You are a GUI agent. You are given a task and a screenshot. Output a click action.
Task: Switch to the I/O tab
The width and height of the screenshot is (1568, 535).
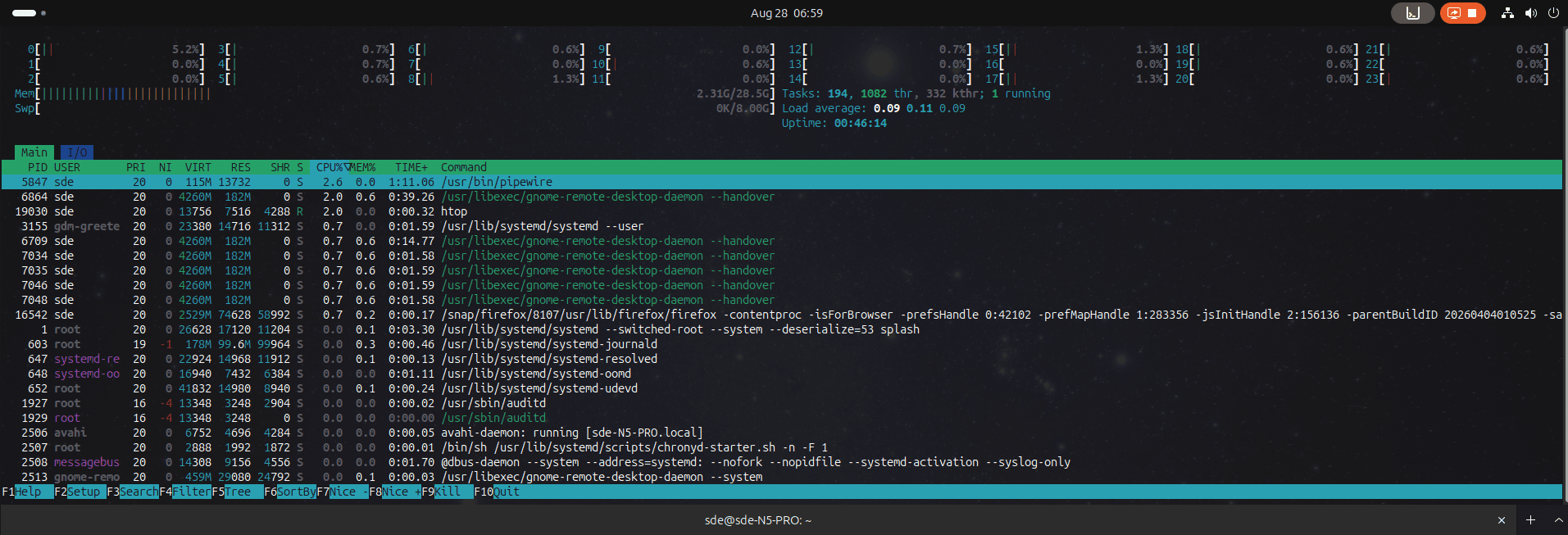tap(77, 152)
